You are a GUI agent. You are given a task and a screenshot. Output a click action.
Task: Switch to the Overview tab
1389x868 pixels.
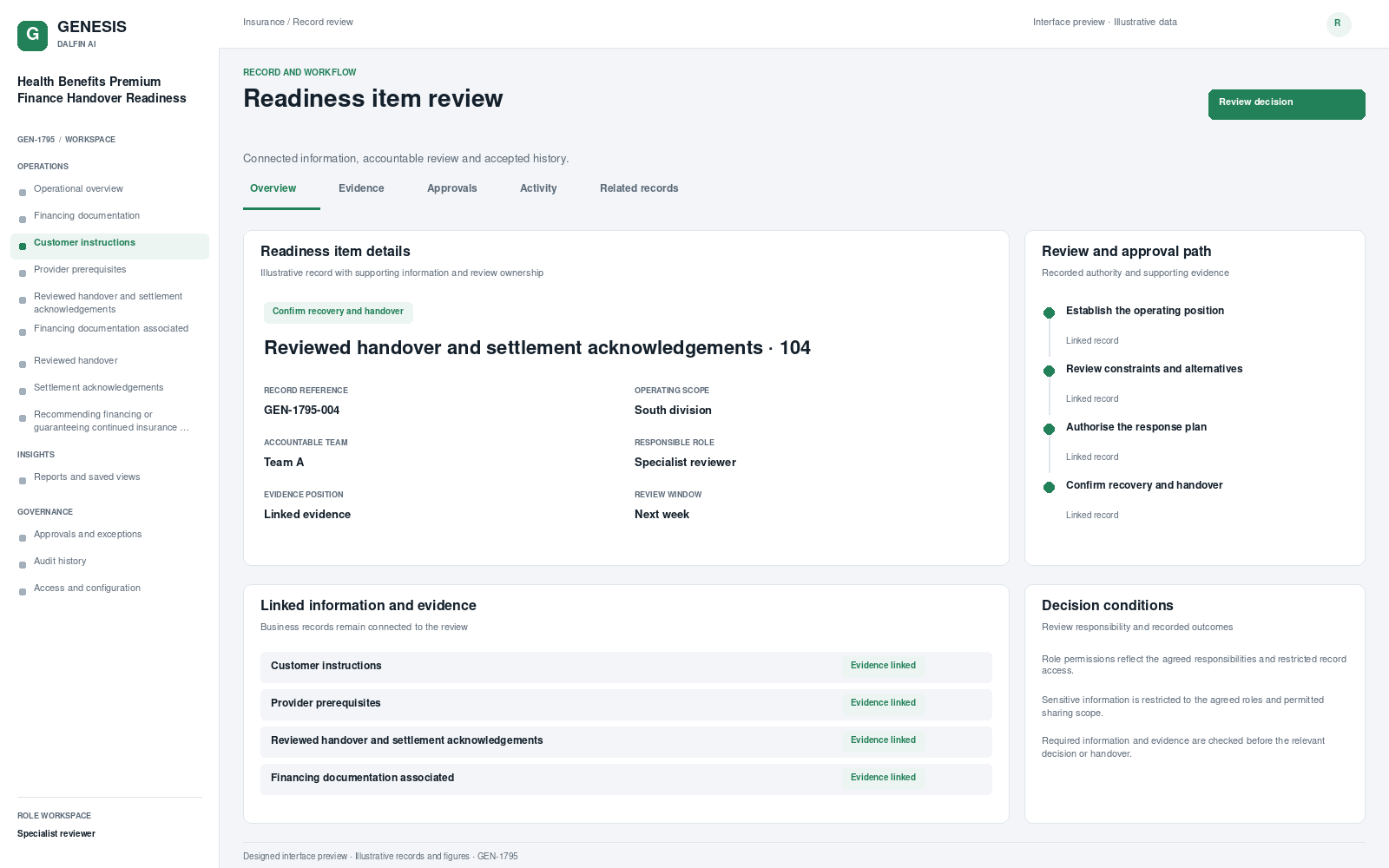pos(273,188)
